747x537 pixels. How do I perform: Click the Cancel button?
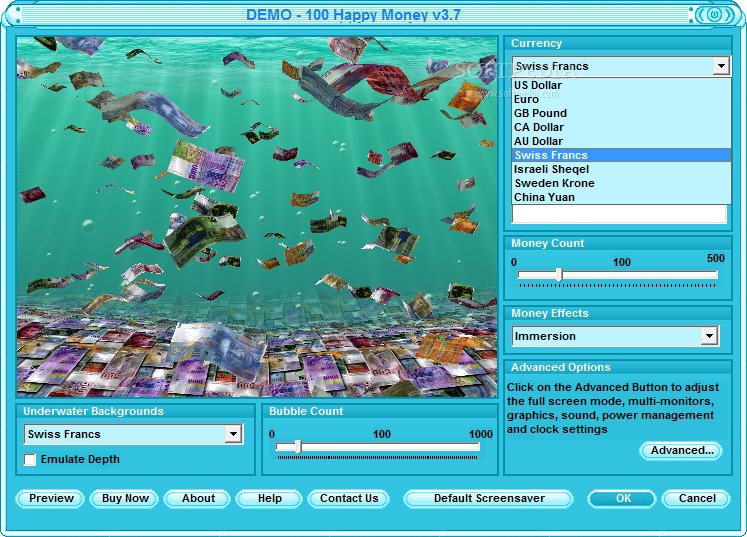click(697, 498)
